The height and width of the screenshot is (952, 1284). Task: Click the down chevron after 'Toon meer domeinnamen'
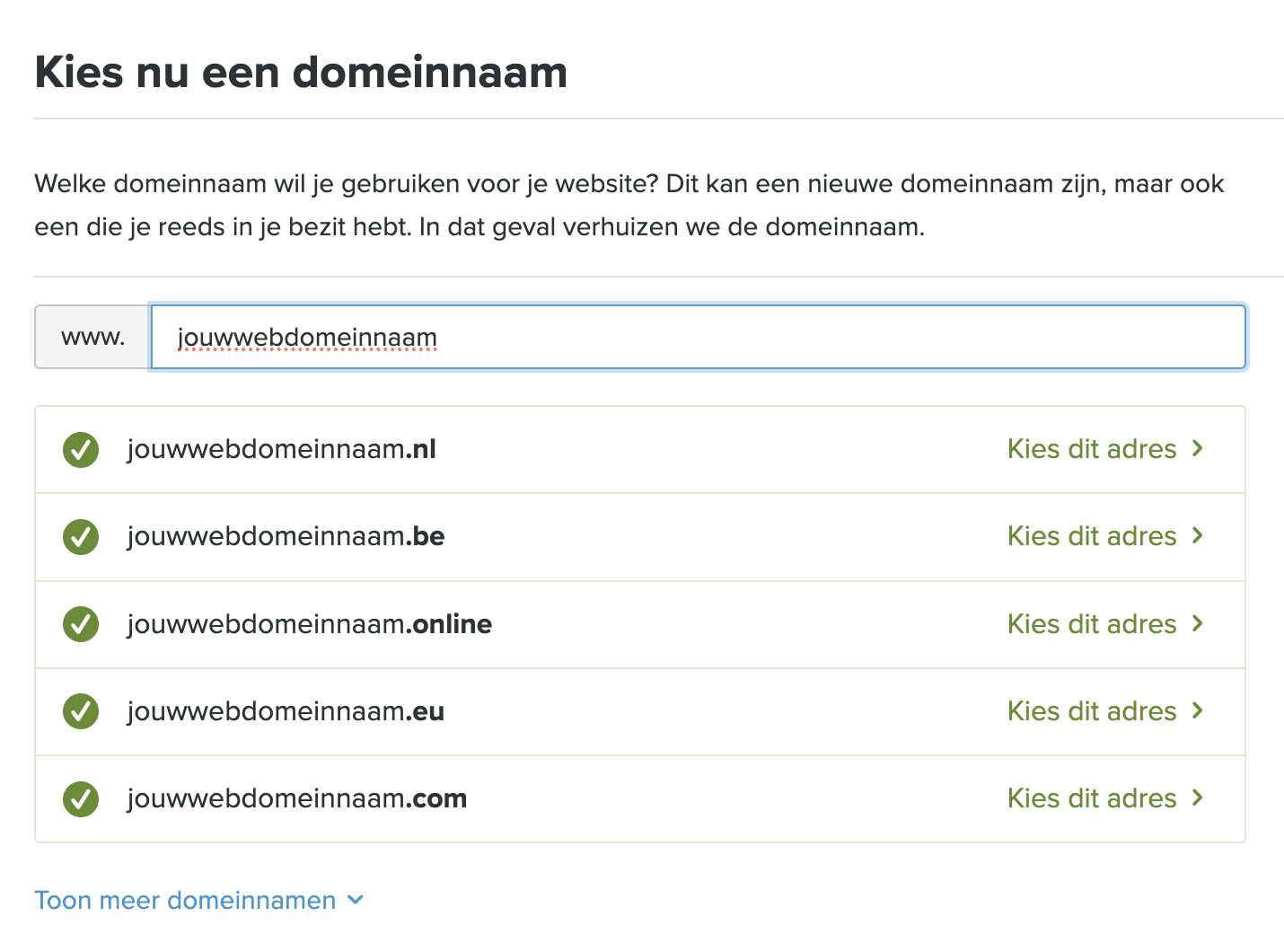[x=356, y=900]
